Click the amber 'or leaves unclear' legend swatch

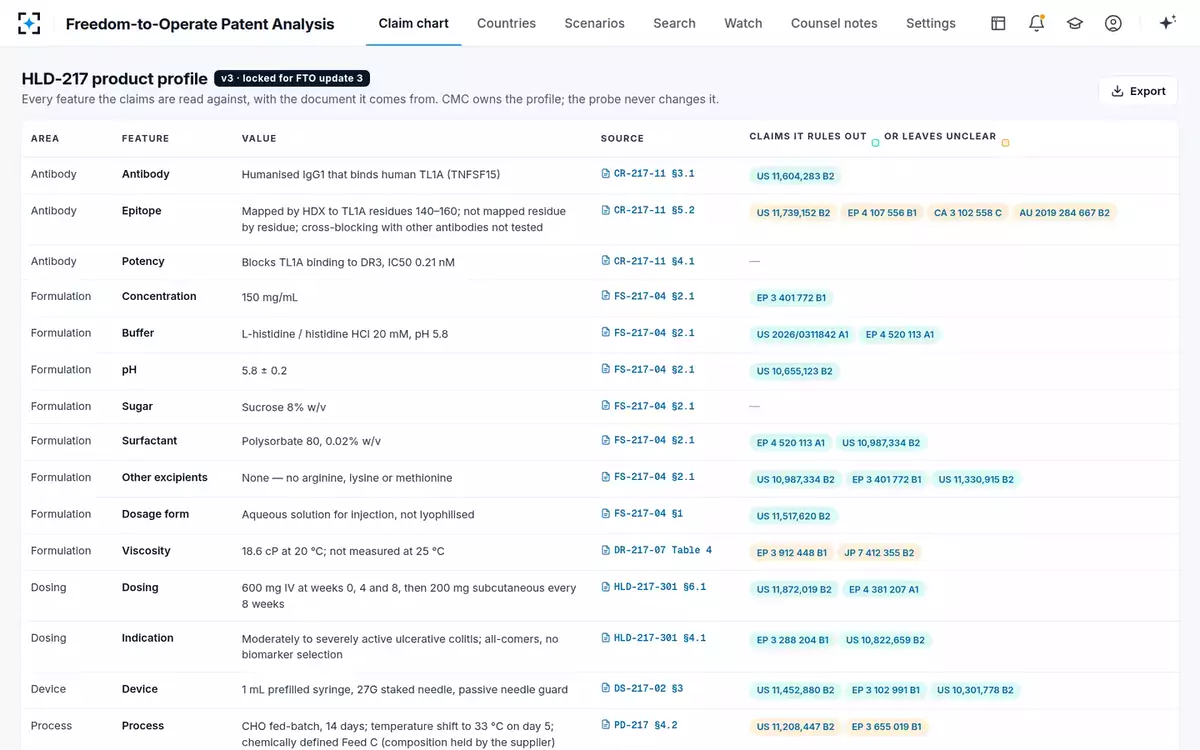pyautogui.click(x=1005, y=142)
